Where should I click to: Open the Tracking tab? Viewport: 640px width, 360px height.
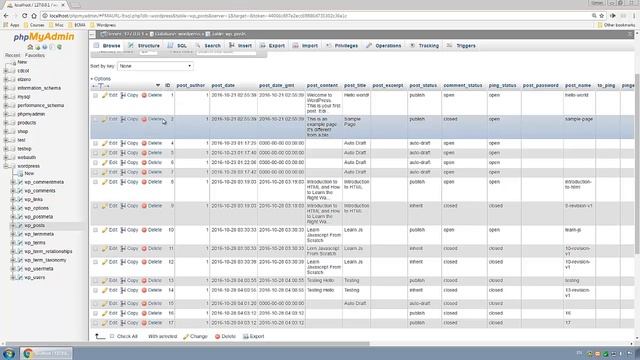(x=424, y=46)
